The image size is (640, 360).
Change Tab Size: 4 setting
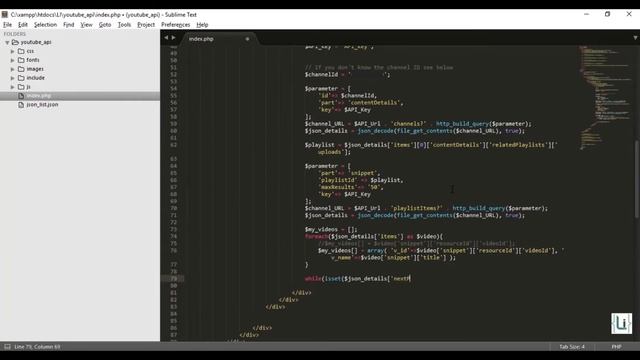[572, 347]
